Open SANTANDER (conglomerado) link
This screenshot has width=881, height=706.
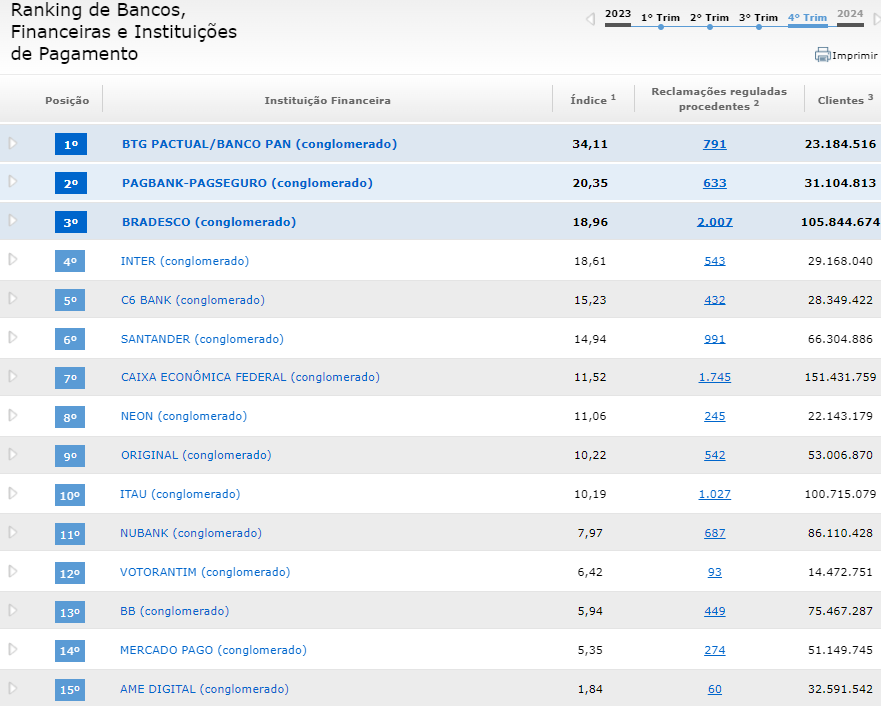pos(202,339)
